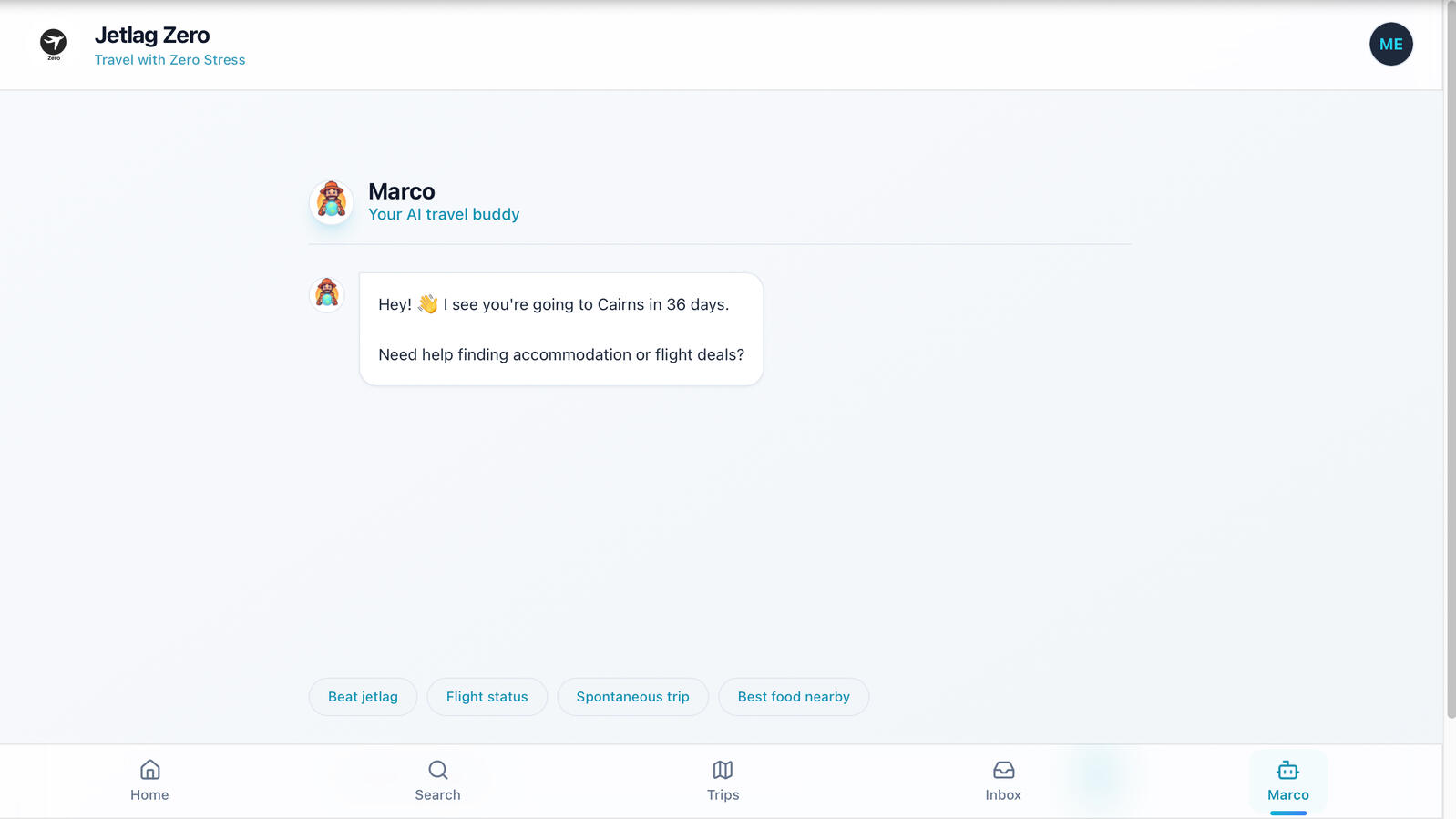Open Home from the house icon
Viewport: 1456px width, 819px height.
(150, 770)
